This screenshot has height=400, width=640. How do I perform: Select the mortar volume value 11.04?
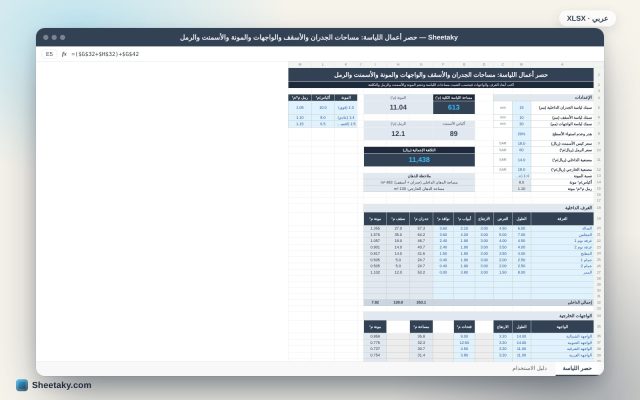tap(398, 107)
